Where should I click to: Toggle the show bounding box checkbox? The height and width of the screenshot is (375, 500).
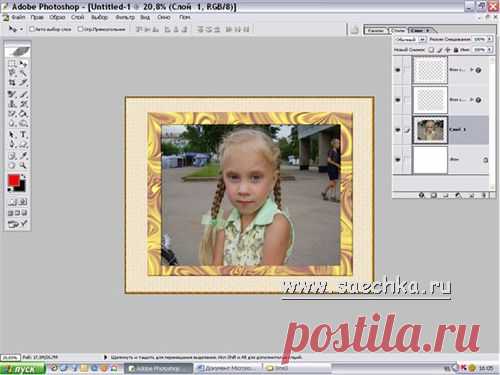[80, 29]
